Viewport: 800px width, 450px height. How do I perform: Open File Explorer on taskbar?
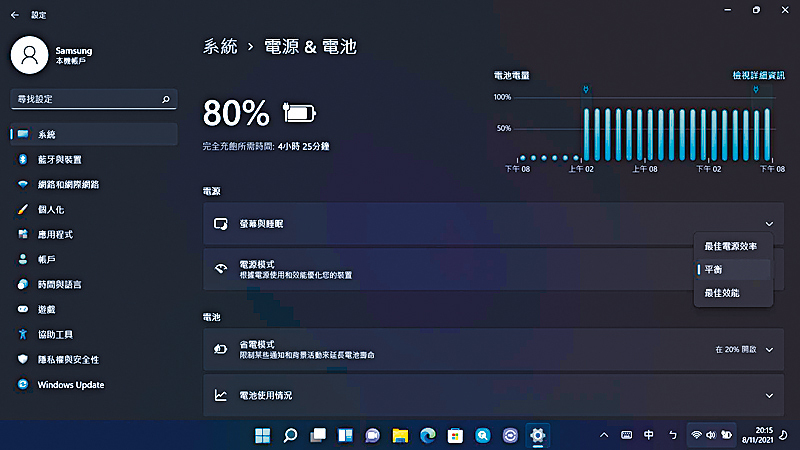401,435
